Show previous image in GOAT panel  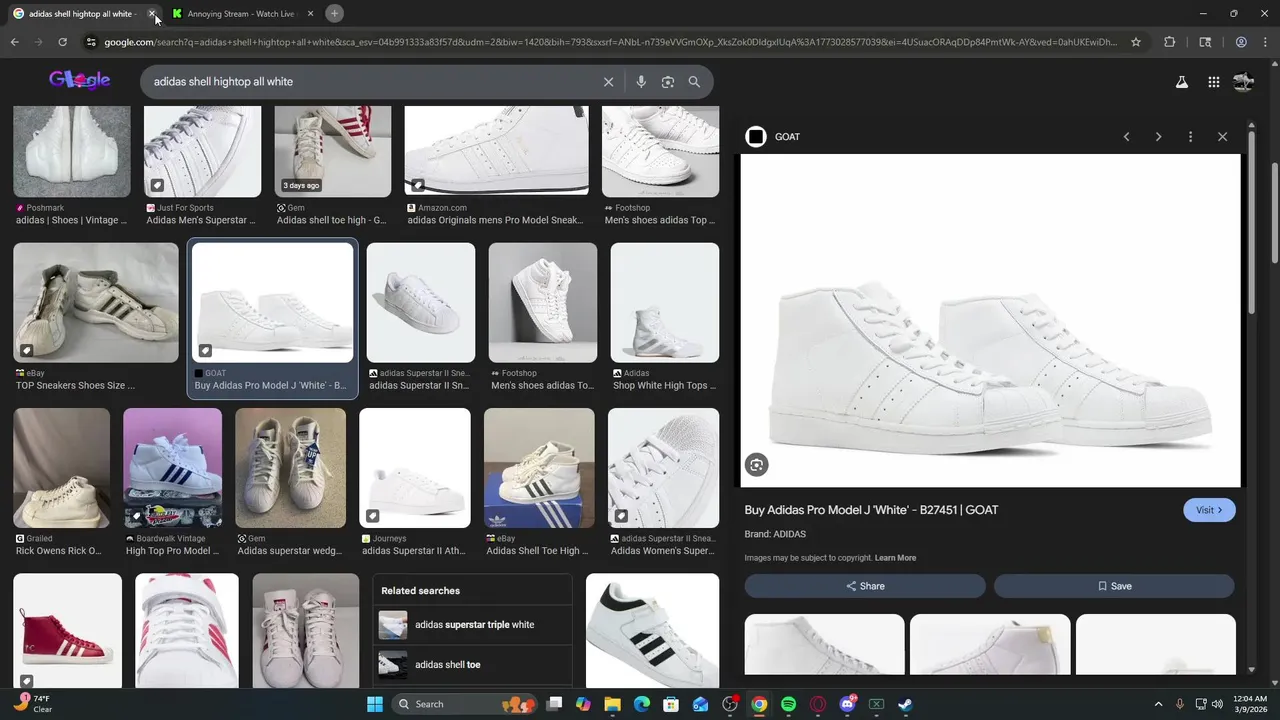1126,137
